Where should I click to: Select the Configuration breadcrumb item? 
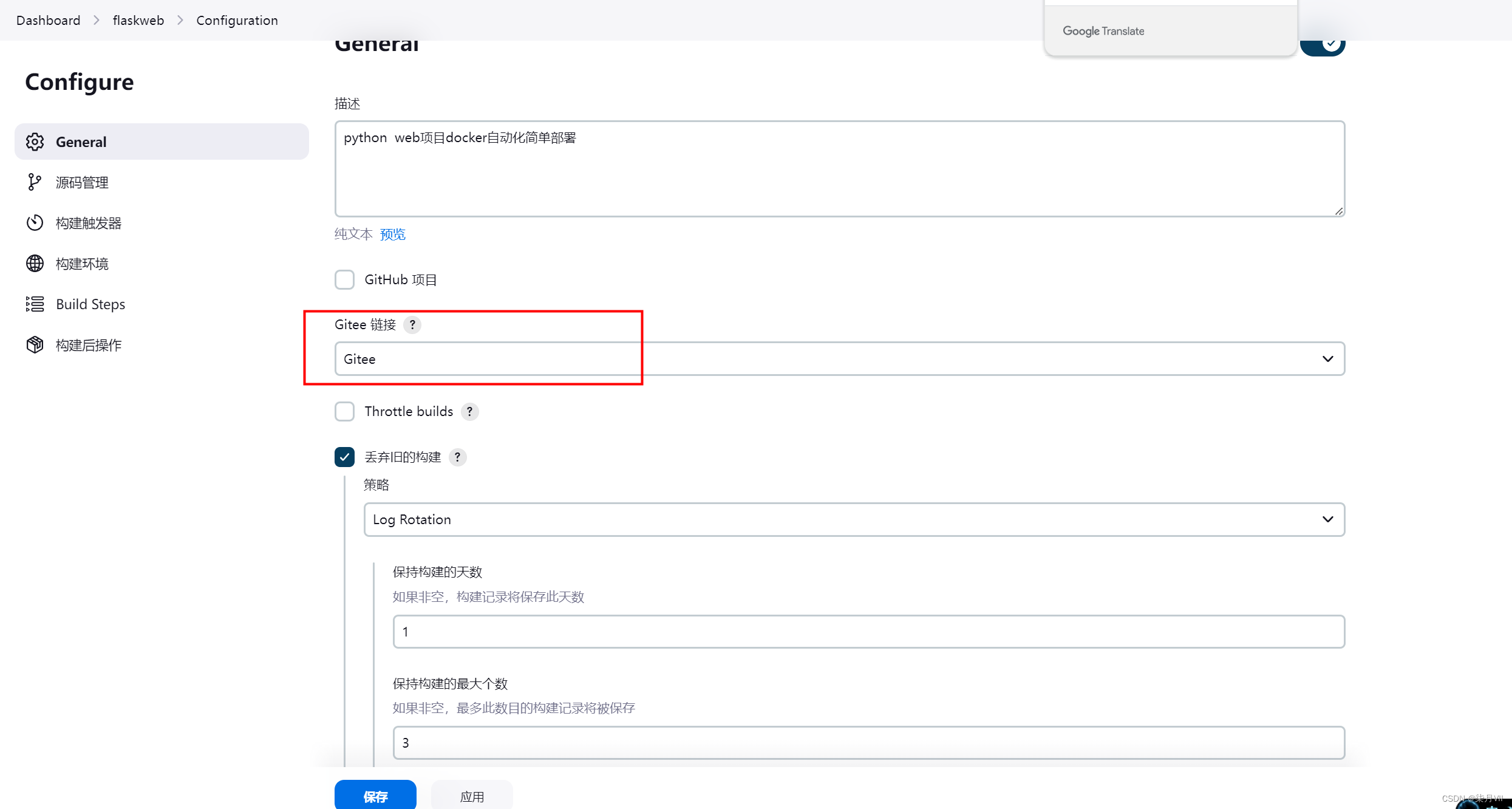point(232,19)
